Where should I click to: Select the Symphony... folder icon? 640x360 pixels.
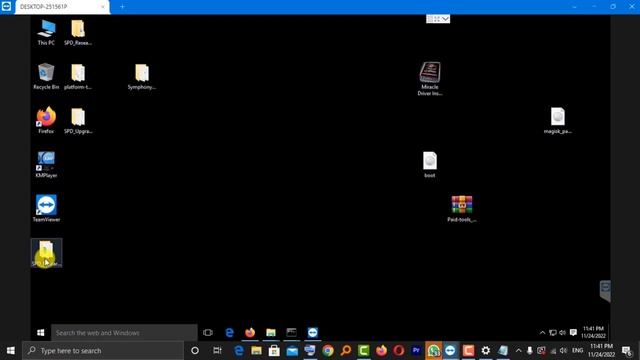[x=142, y=76]
